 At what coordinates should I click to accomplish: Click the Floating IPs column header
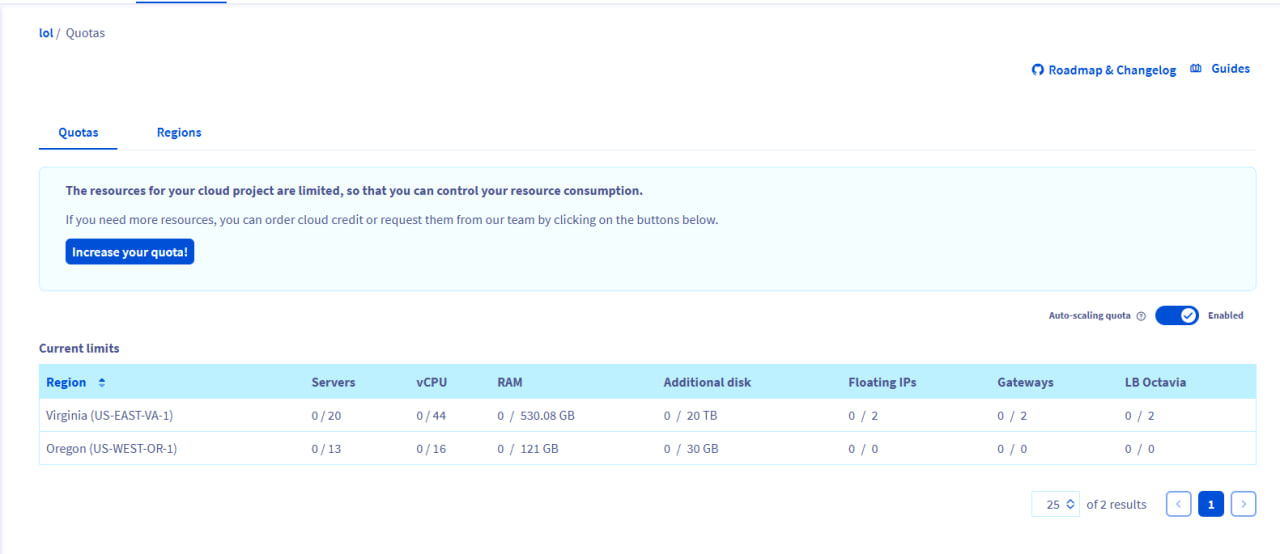[882, 382]
